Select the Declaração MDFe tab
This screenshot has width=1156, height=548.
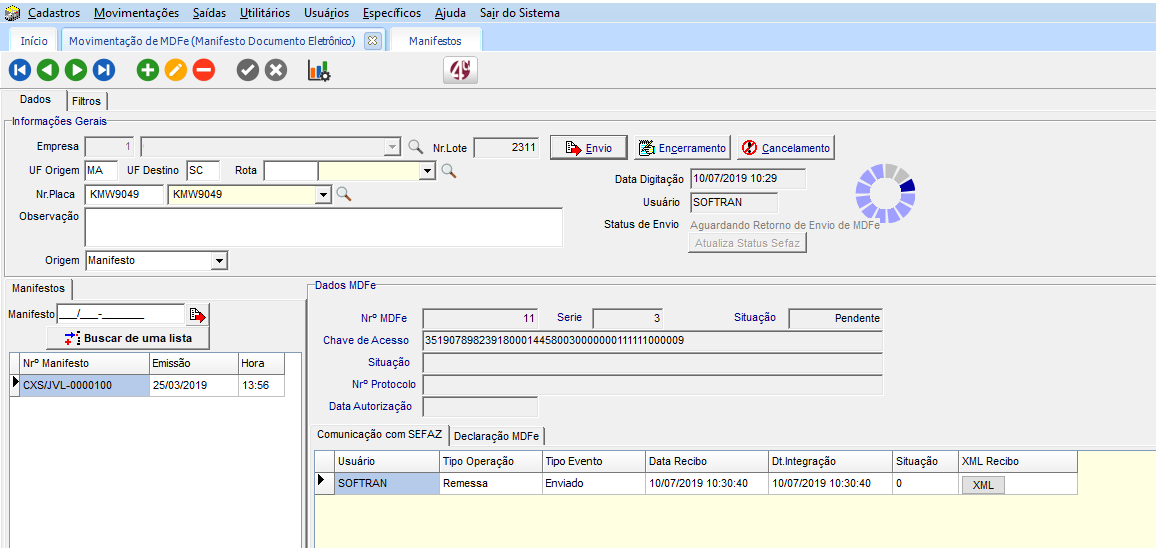pos(497,435)
